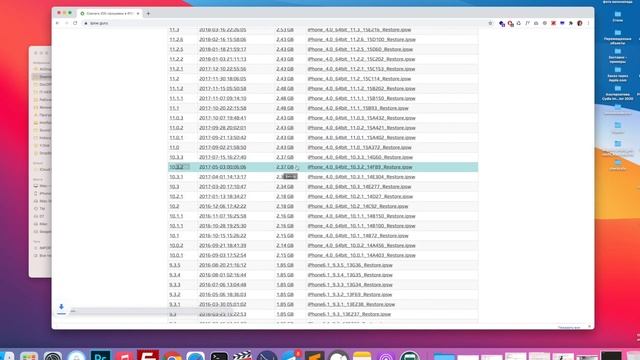640x360 pixels.
Task: Open Music app from the Dock
Action: (x=124, y=356)
